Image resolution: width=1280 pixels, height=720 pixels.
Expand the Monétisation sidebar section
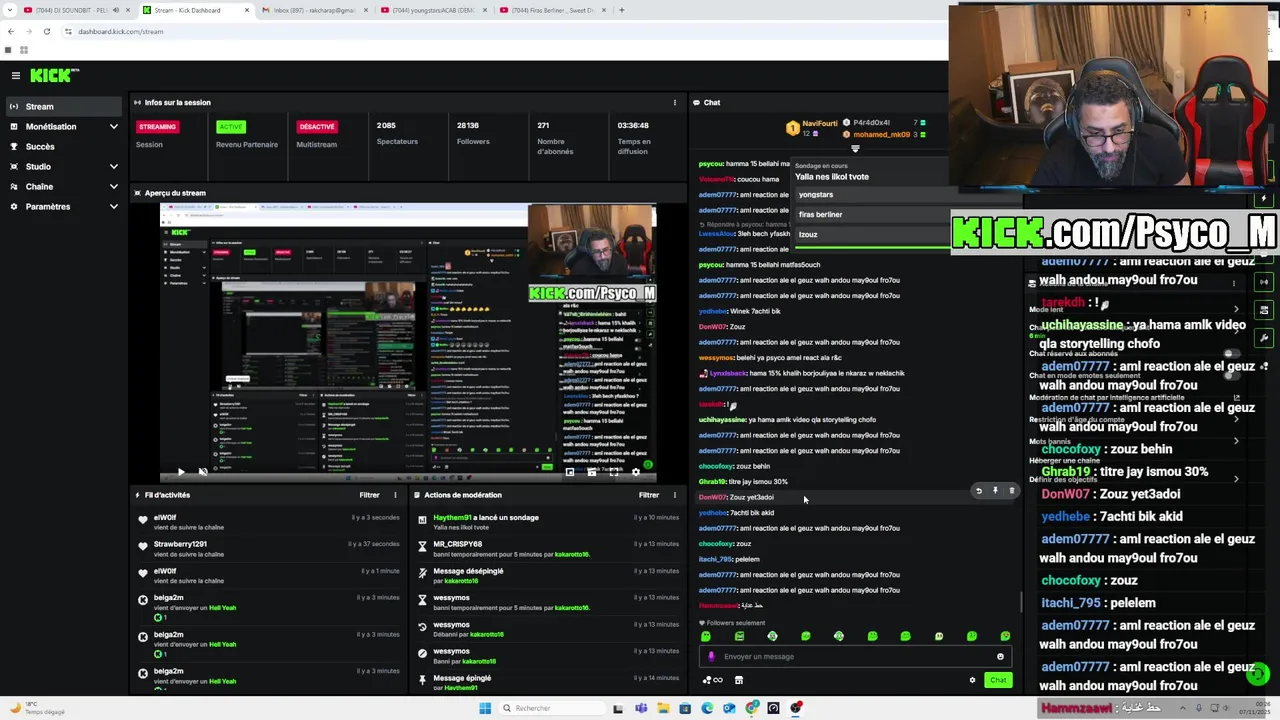pos(64,127)
